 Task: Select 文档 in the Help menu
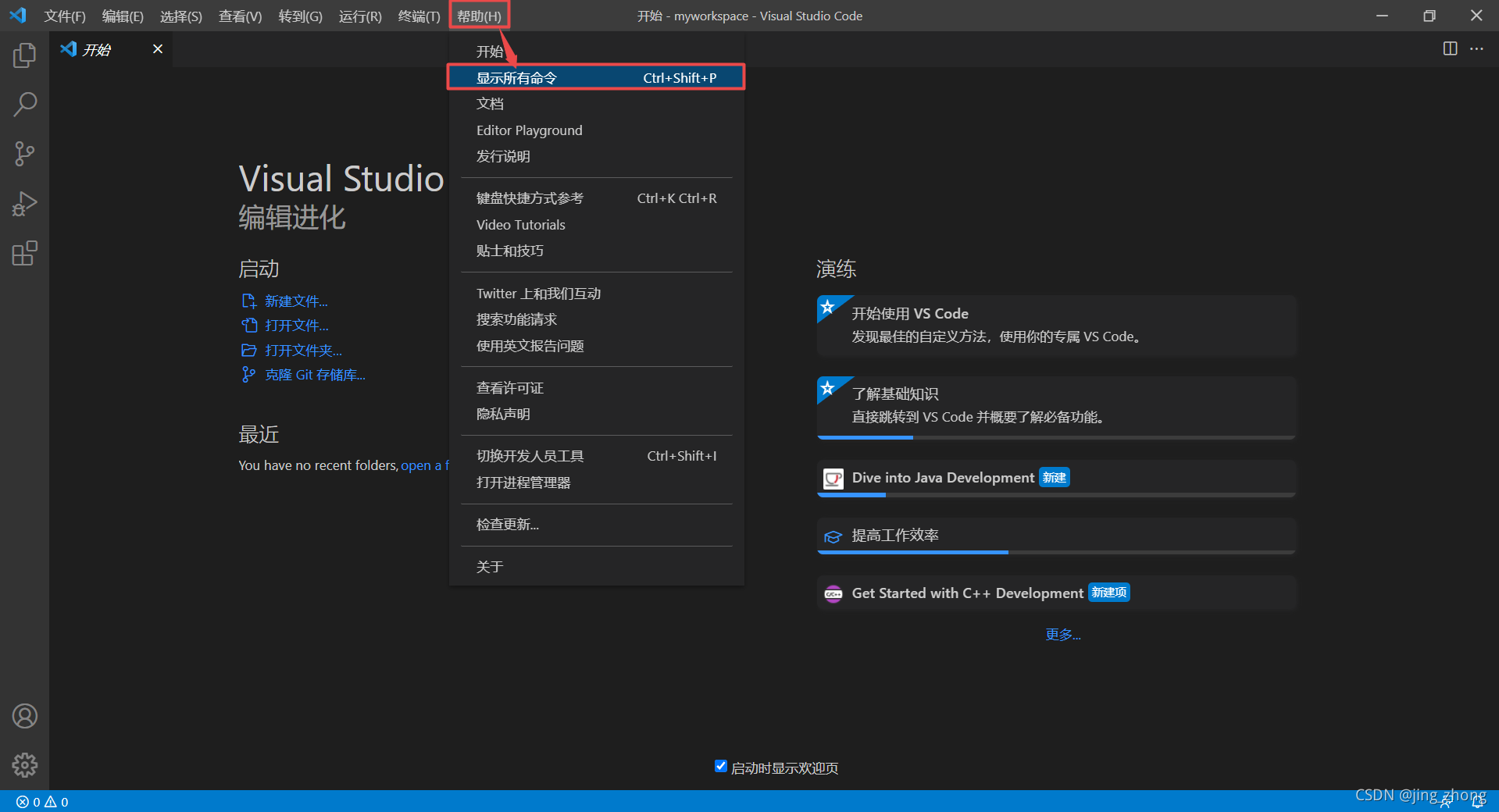[x=597, y=104]
